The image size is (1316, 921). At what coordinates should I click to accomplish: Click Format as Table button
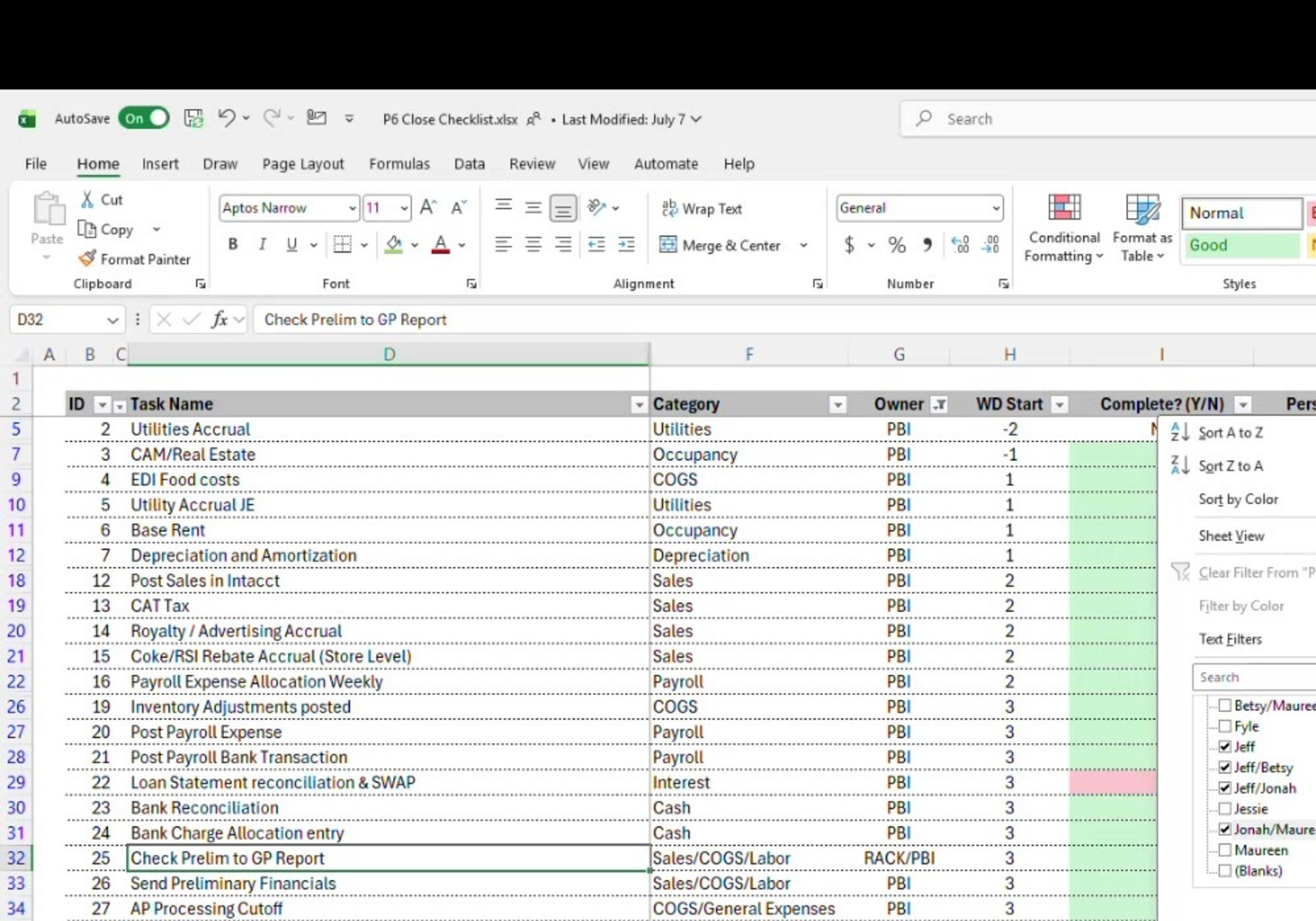pos(1142,228)
